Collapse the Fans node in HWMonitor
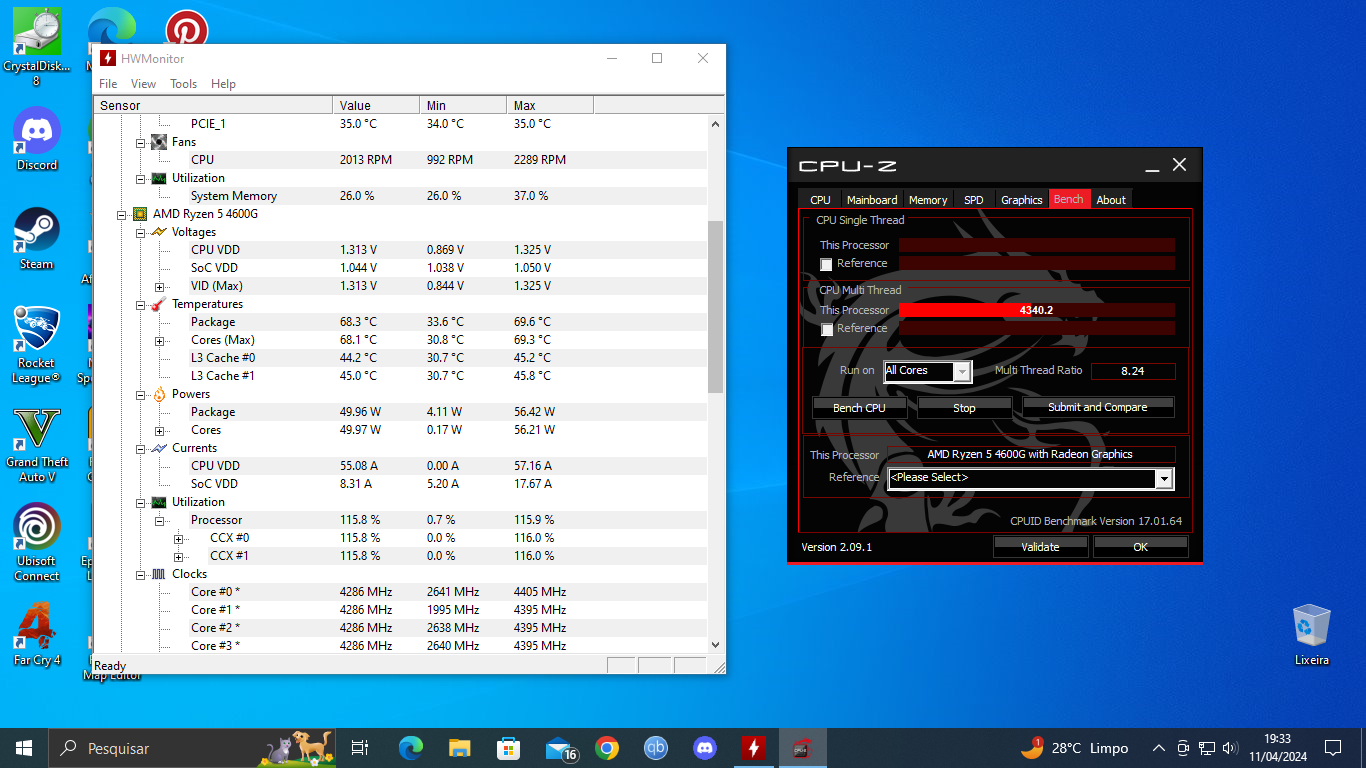Viewport: 1366px width, 768px height. 141,142
